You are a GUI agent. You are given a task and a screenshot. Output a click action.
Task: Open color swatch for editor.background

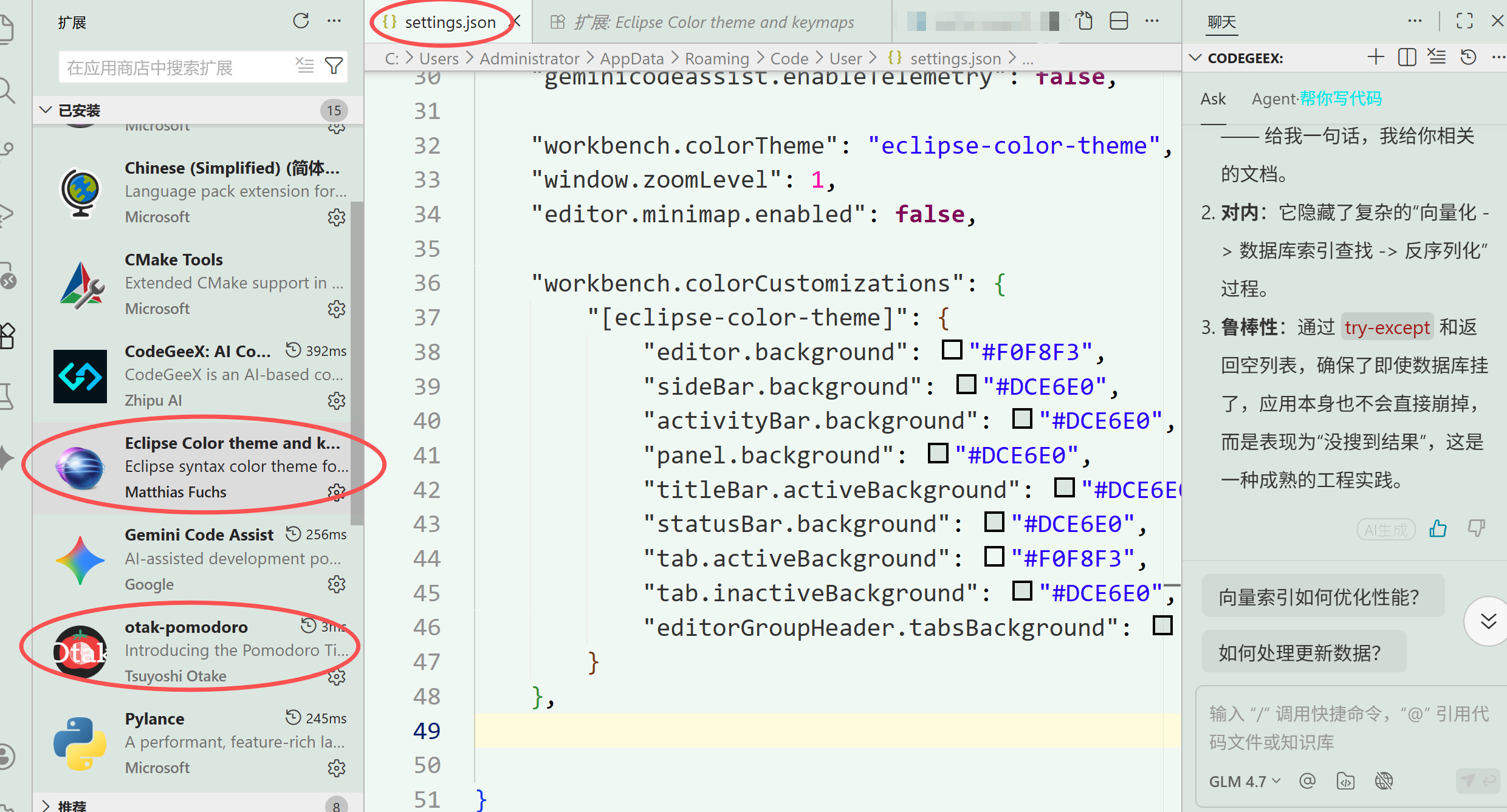point(952,350)
